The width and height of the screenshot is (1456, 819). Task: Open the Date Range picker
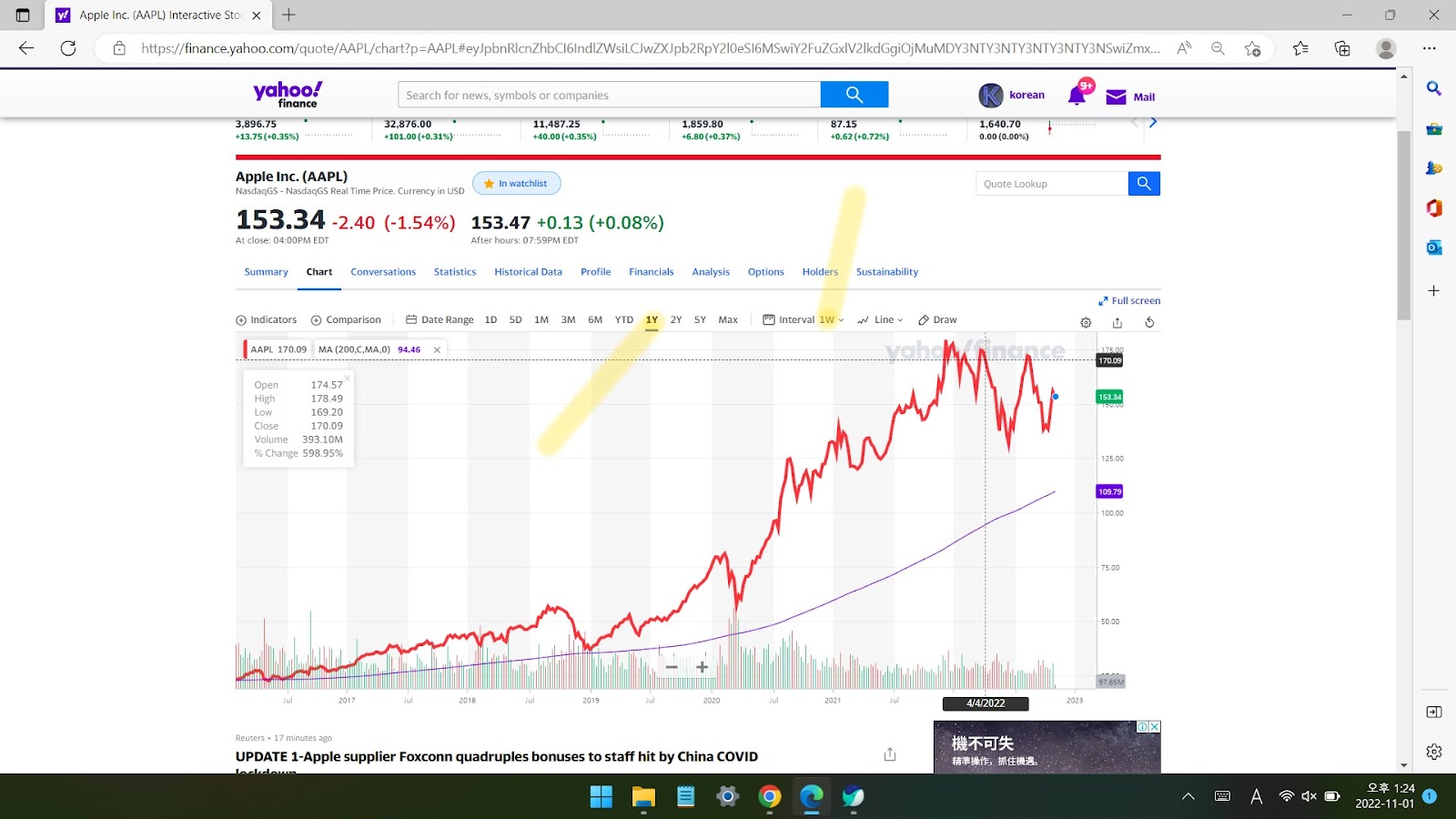[x=440, y=319]
